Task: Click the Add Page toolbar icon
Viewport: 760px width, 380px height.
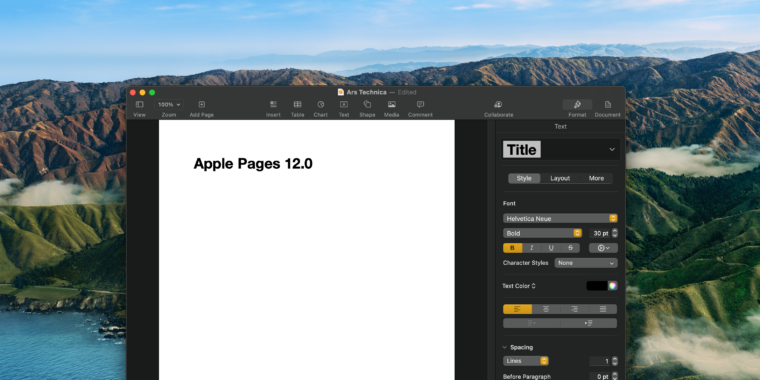Action: 202,104
